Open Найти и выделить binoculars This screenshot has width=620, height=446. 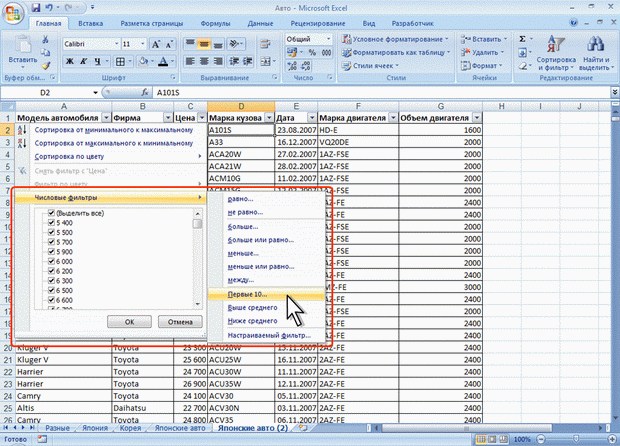(x=595, y=53)
